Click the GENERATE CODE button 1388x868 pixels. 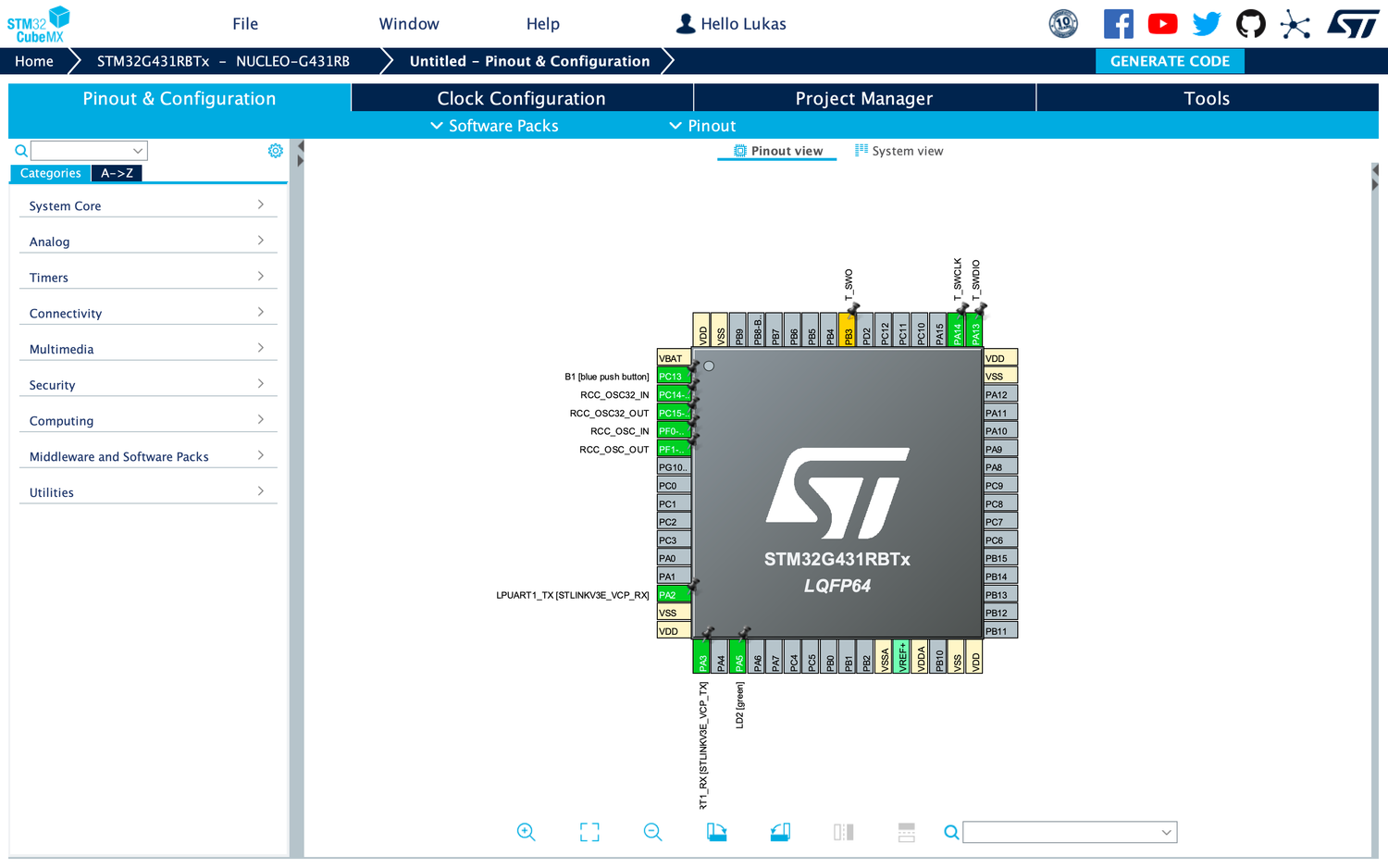click(x=1170, y=61)
